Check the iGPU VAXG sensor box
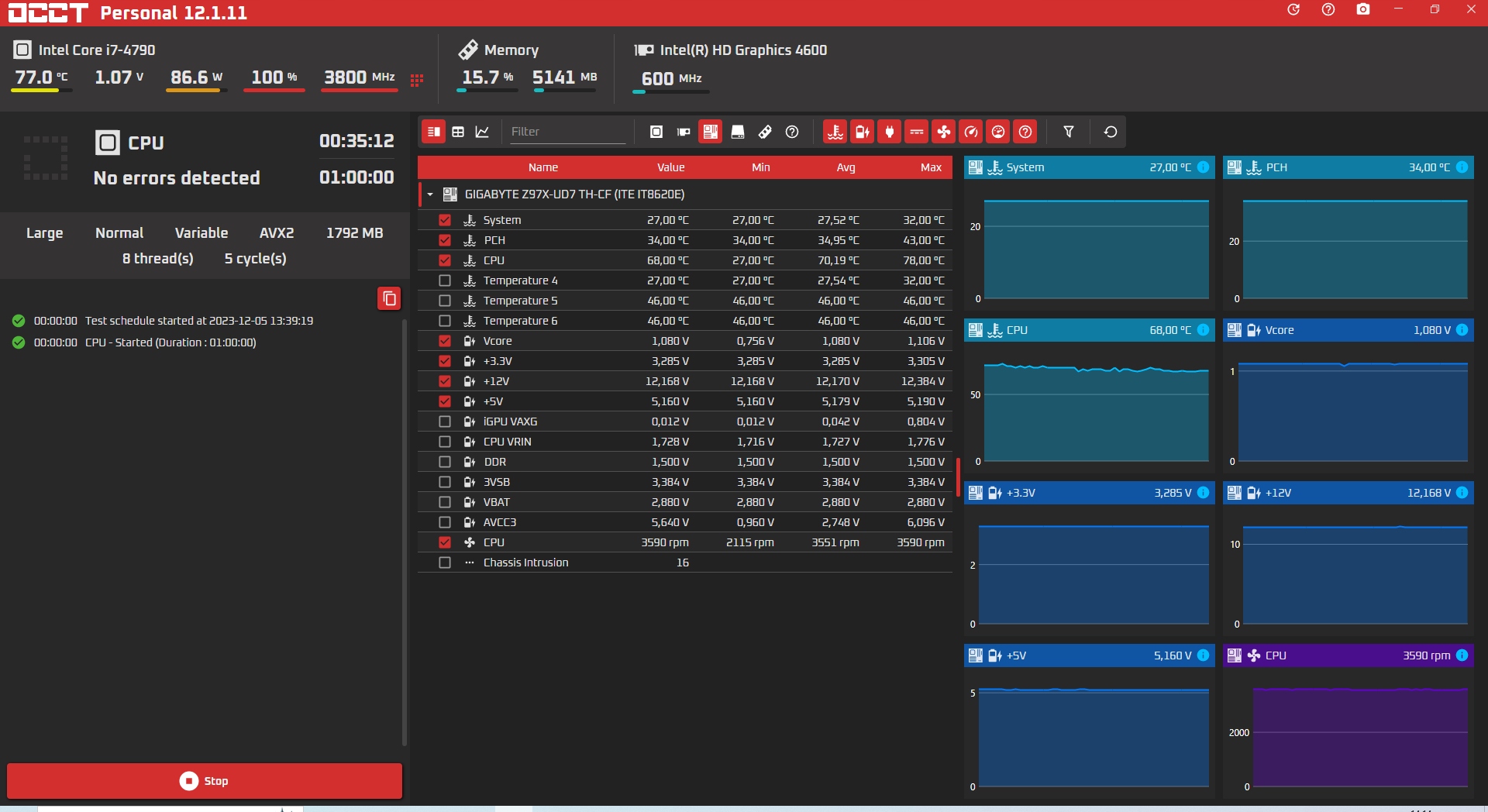 point(445,421)
